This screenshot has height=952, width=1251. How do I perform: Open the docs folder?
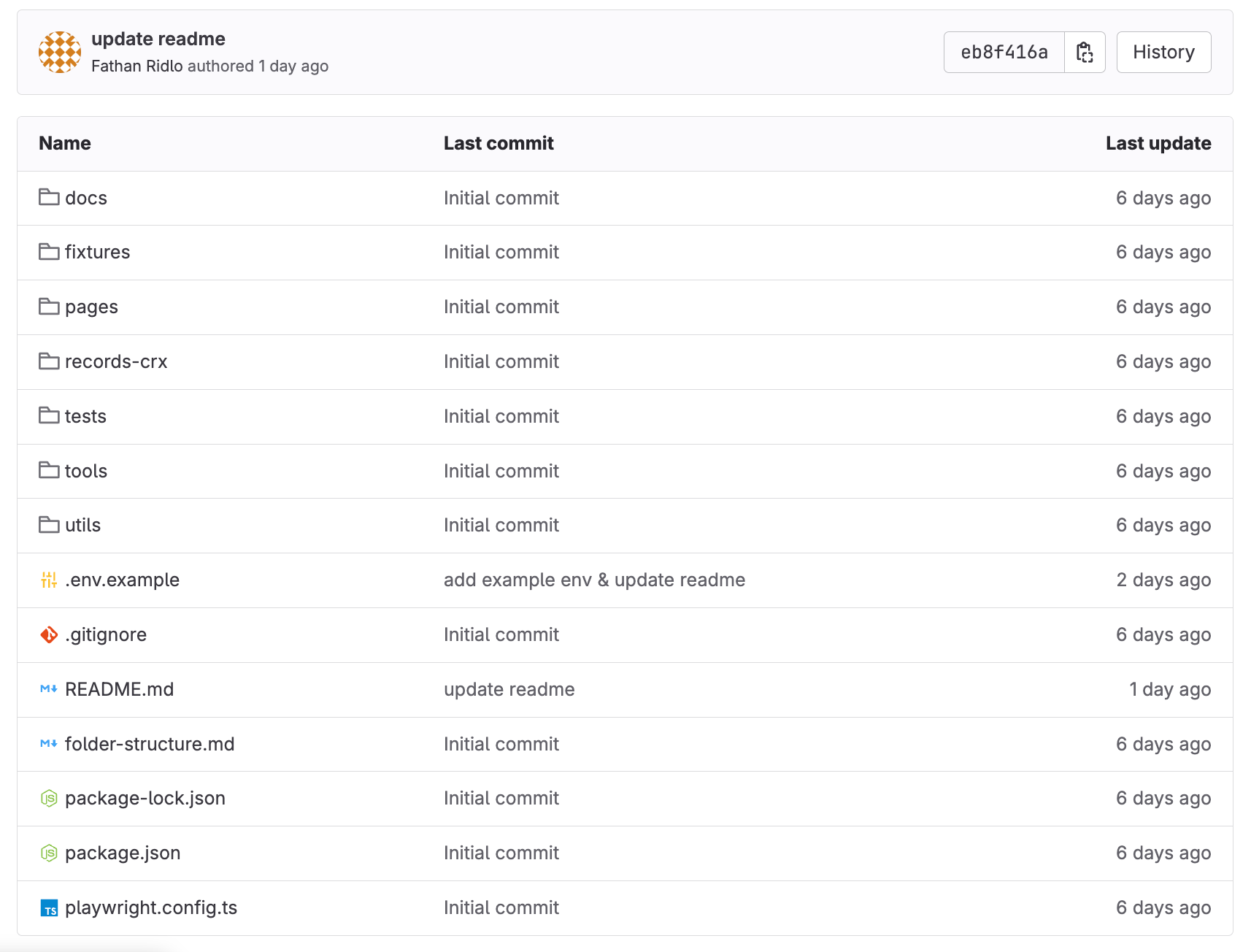tap(86, 198)
